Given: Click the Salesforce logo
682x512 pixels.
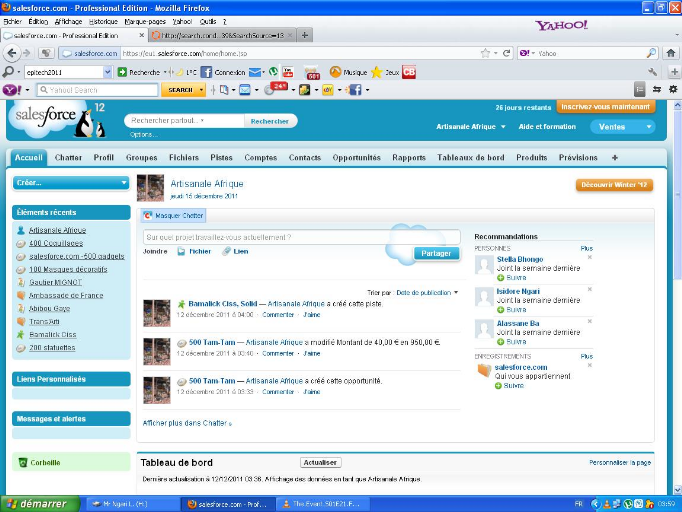Looking at the screenshot, I should point(55,120).
